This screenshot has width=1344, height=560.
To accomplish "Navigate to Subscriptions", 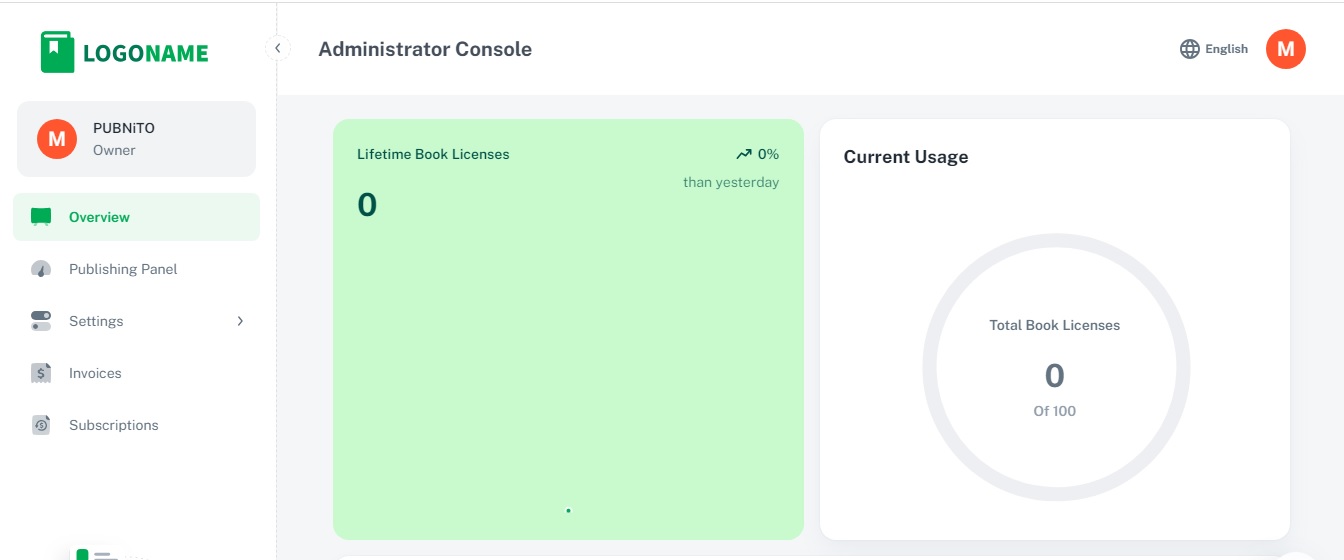I will (x=113, y=425).
